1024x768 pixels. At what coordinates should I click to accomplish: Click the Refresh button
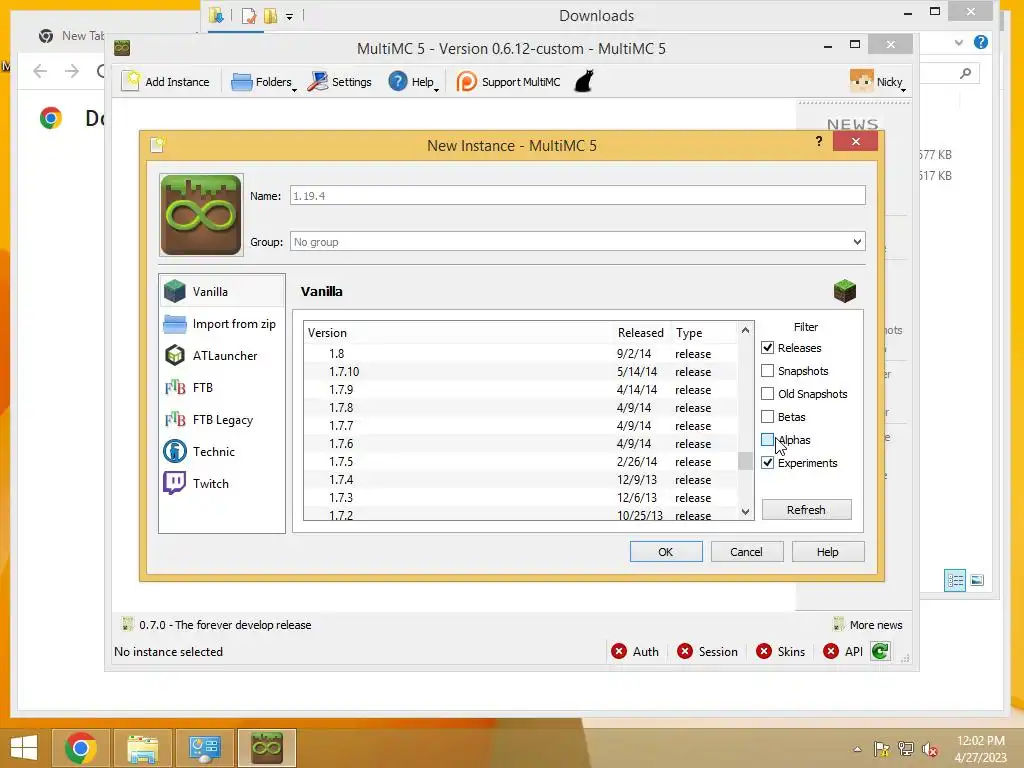coord(807,509)
